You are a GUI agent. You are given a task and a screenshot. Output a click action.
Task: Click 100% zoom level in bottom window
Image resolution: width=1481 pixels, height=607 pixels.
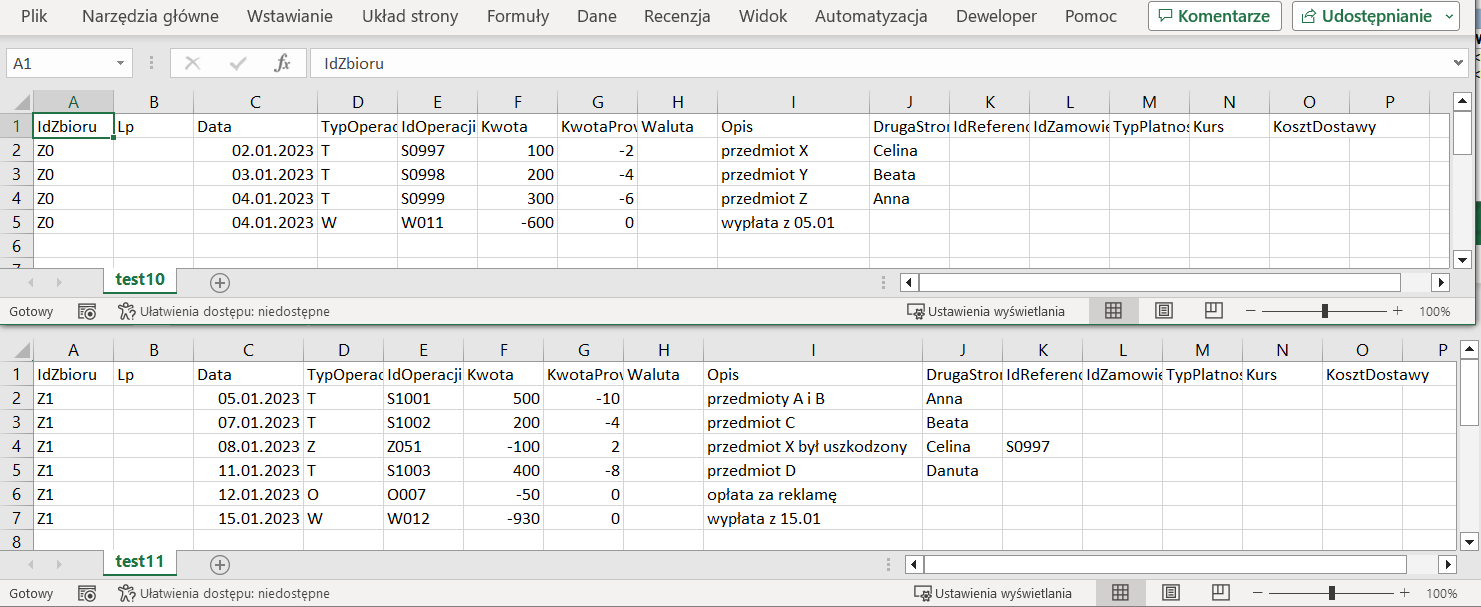point(1441,593)
